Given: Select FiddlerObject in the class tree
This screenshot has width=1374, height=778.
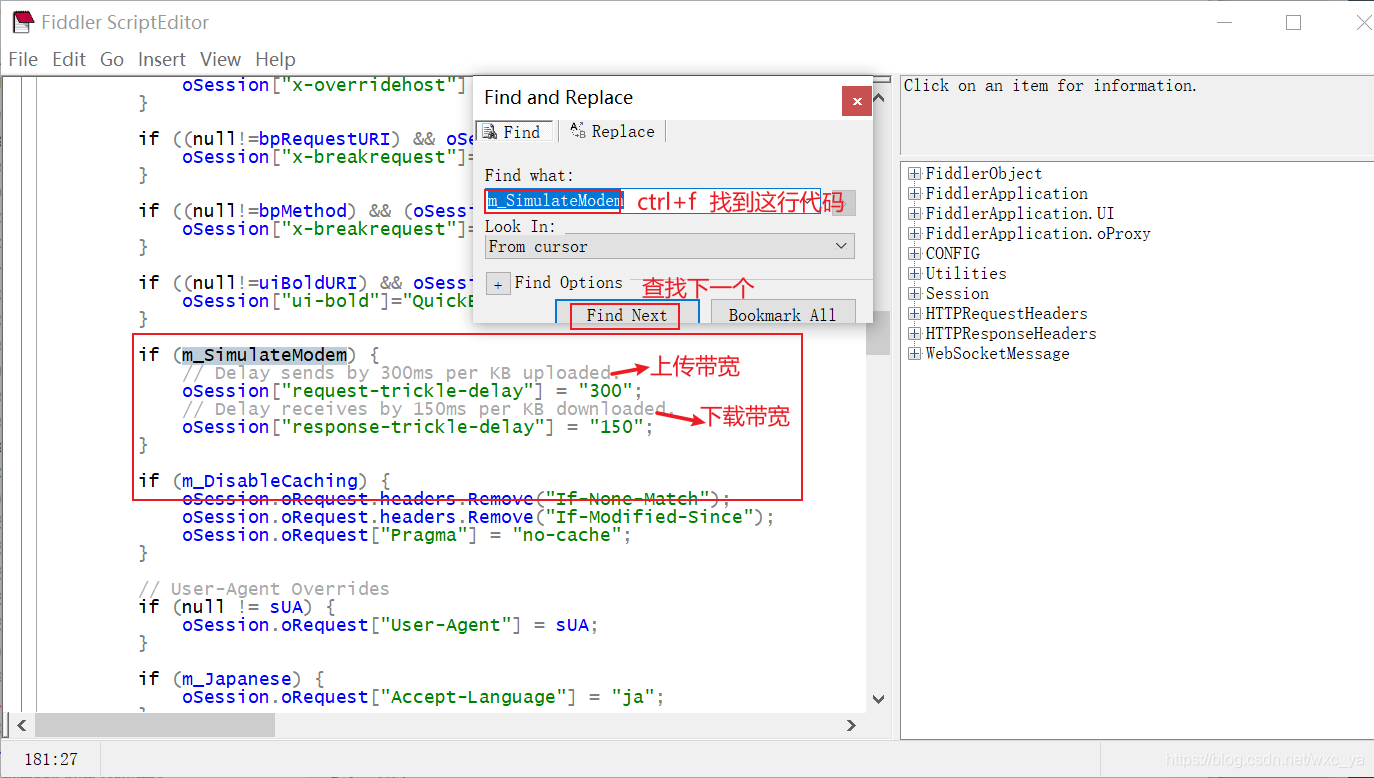Looking at the screenshot, I should tap(984, 174).
